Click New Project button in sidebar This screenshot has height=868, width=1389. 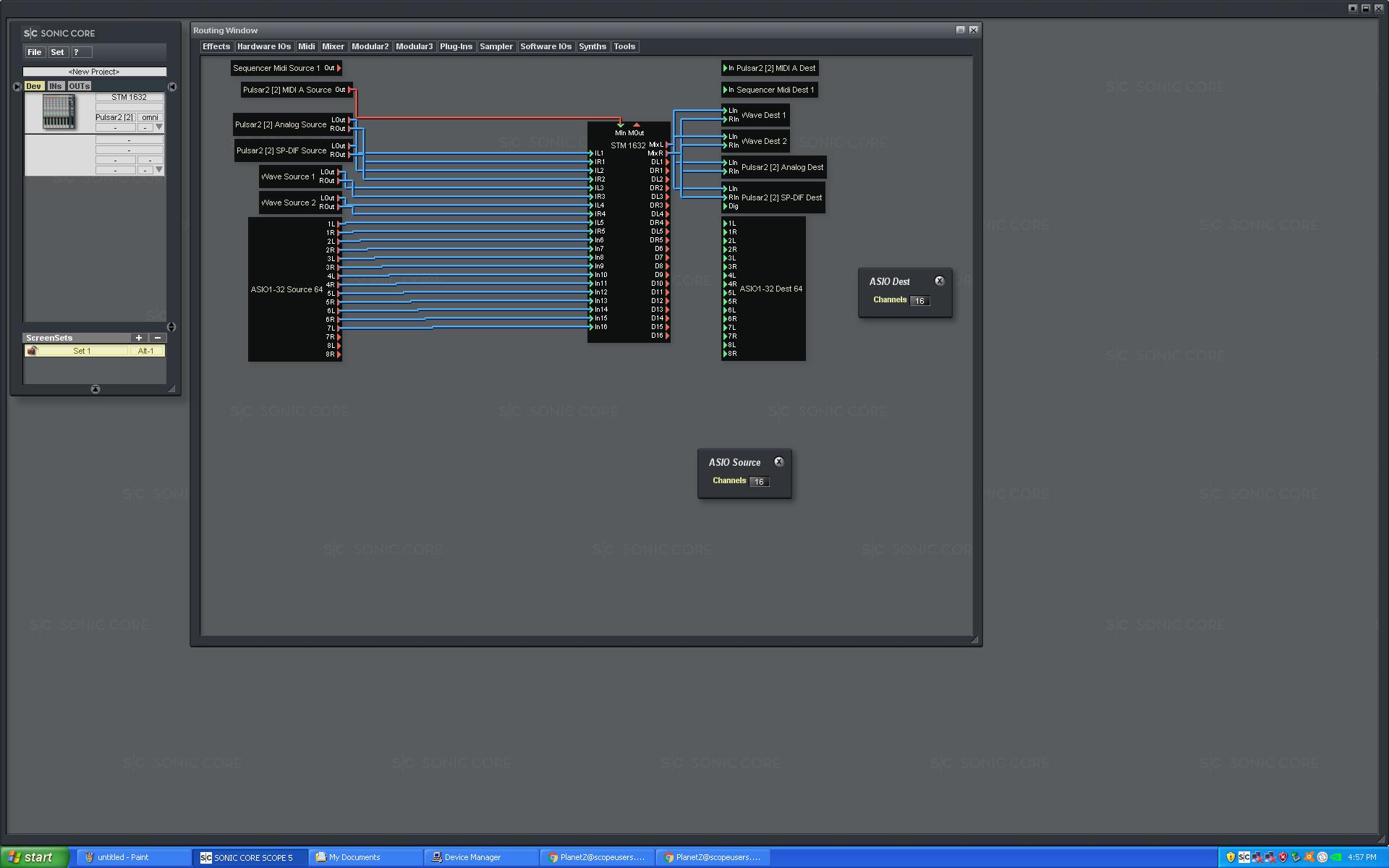coord(93,71)
